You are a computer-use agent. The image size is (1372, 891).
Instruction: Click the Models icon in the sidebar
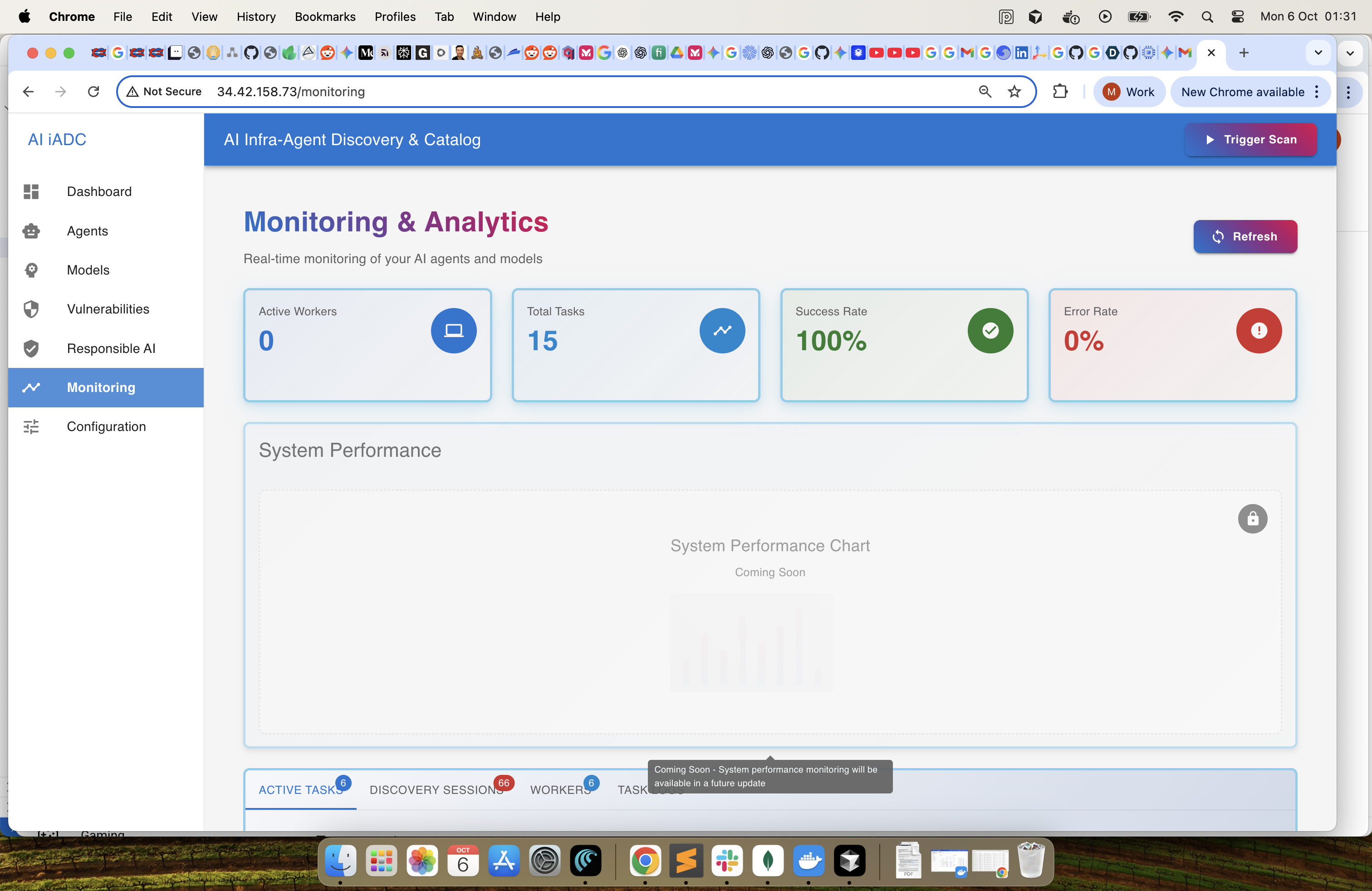31,270
